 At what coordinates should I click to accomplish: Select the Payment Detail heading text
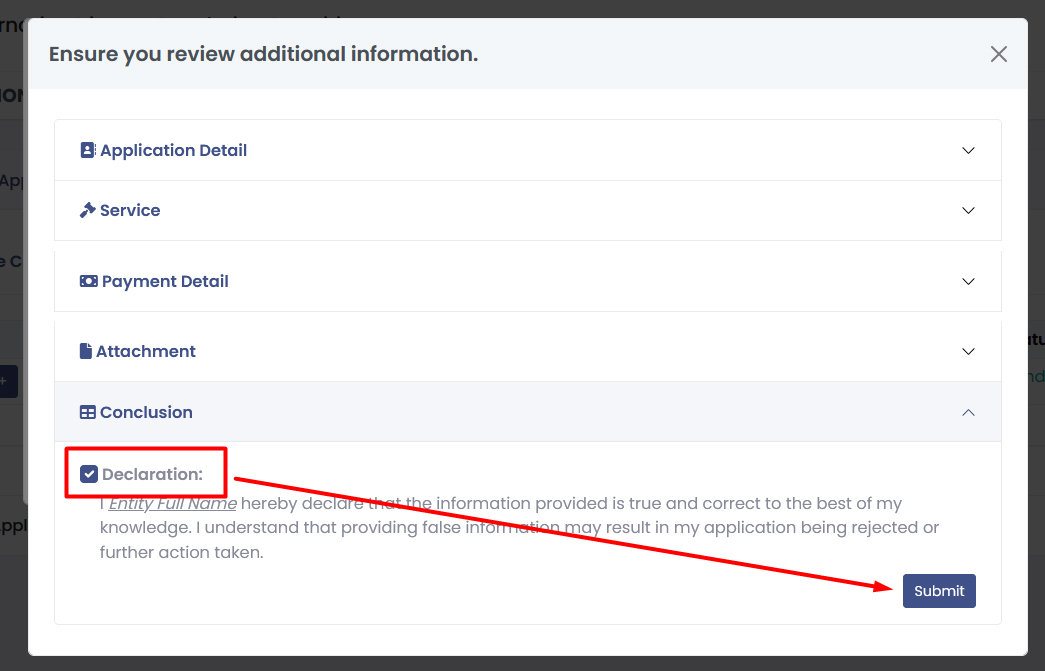[165, 281]
